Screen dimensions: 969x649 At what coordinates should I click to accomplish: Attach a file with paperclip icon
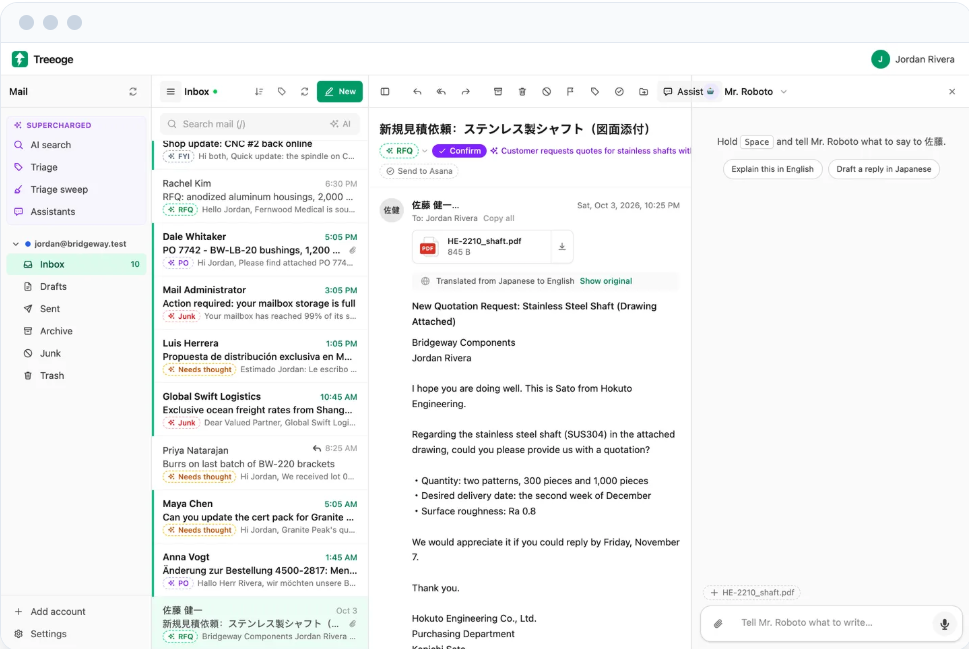[718, 624]
